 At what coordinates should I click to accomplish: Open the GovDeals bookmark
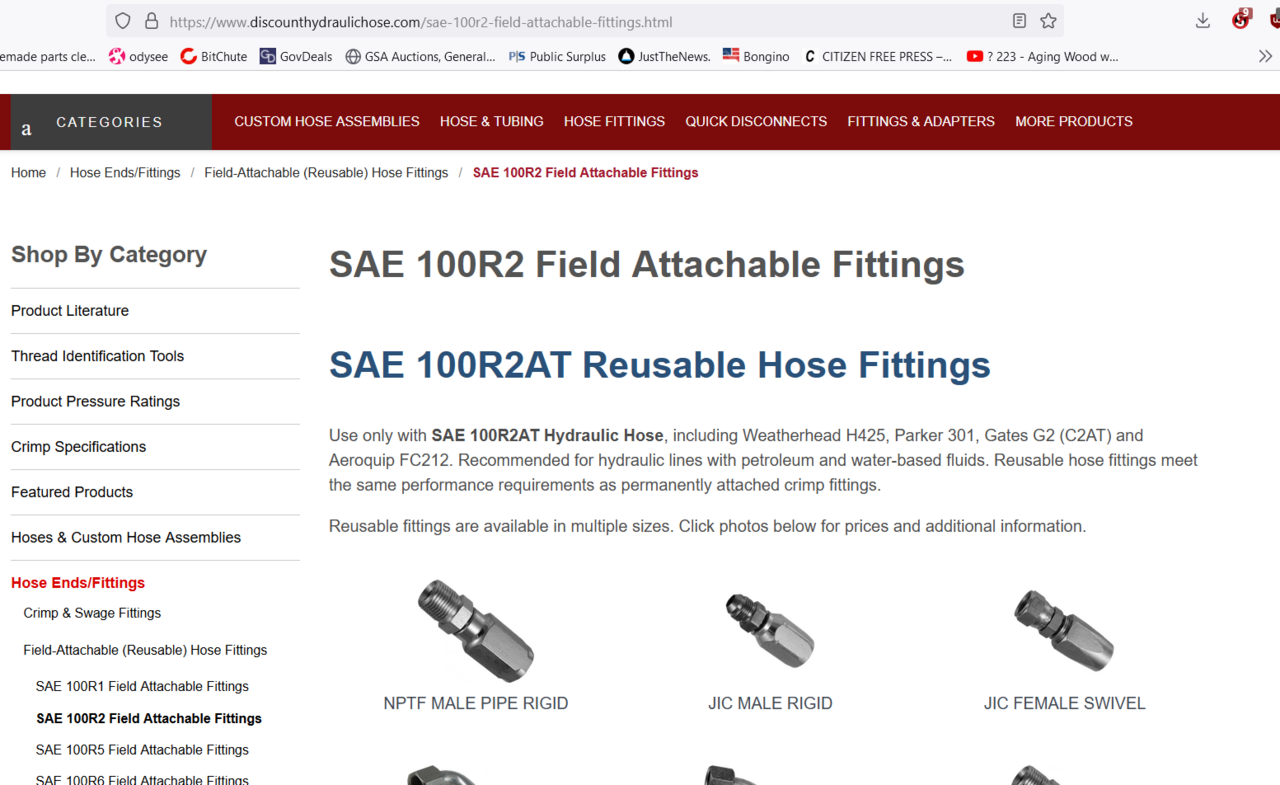point(296,57)
